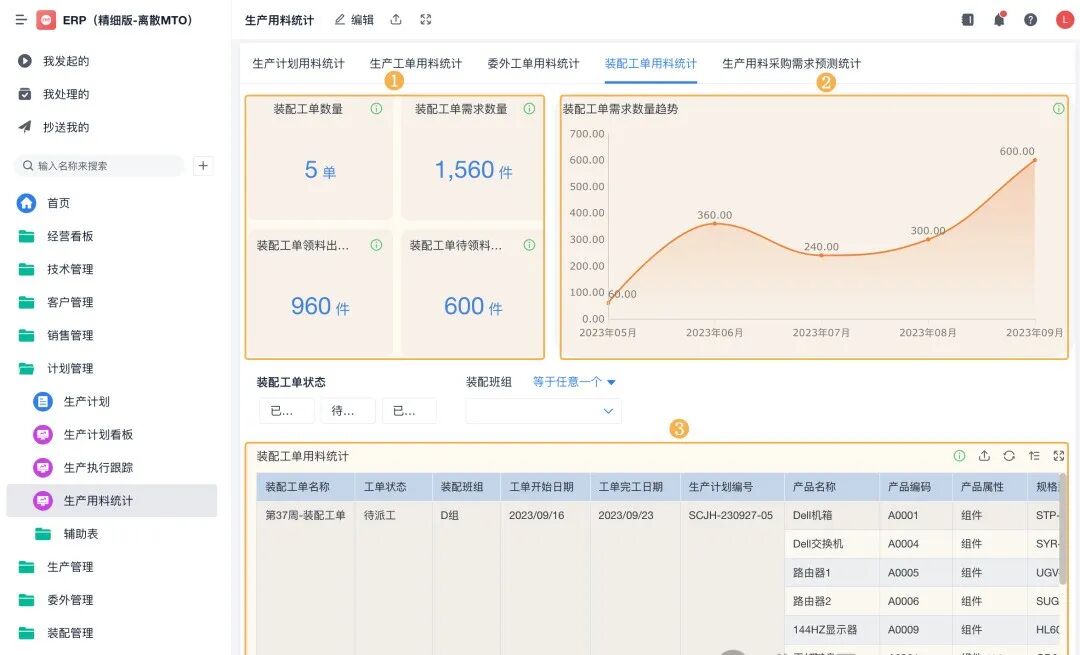Click info icon in 装配工单用料统计 table header
This screenshot has height=655, width=1080.
tap(959, 455)
